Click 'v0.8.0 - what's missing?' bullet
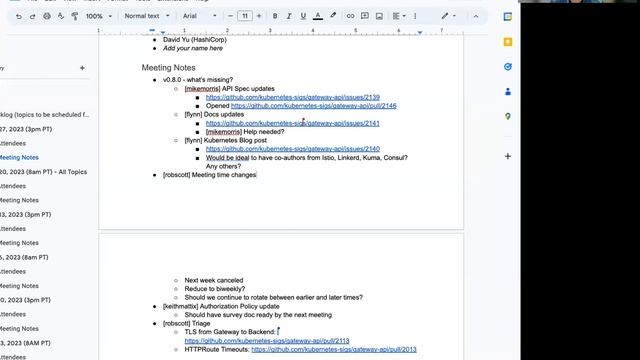Viewport: 640px width, 360px height. (x=198, y=80)
